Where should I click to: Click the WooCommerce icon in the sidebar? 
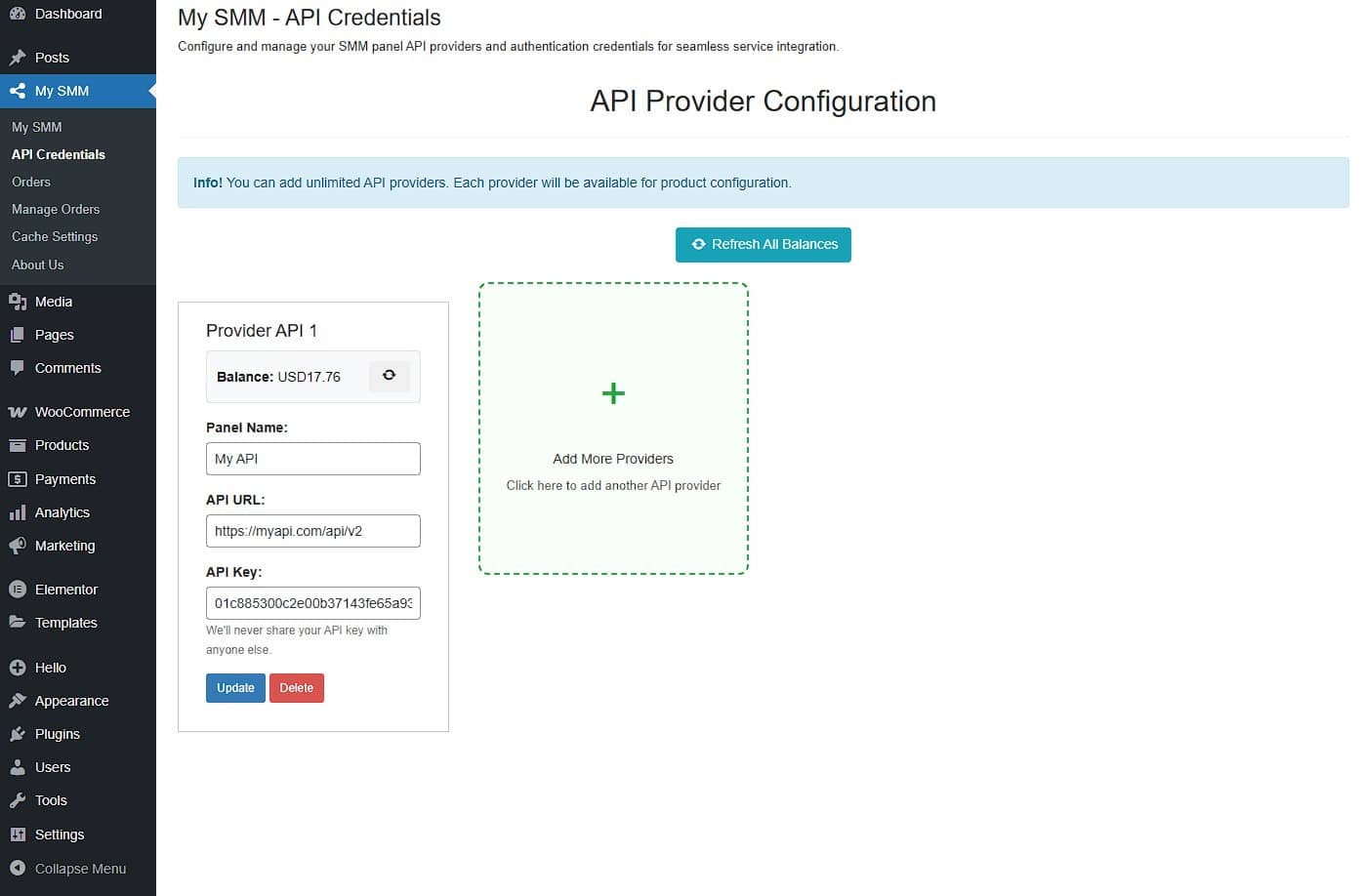pos(18,412)
